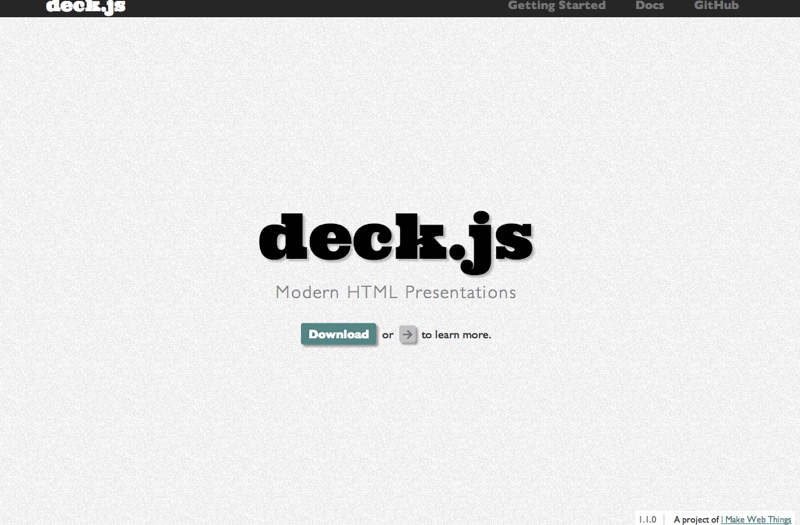This screenshot has height=525, width=800.
Task: Open the Getting Started page
Action: click(556, 6)
